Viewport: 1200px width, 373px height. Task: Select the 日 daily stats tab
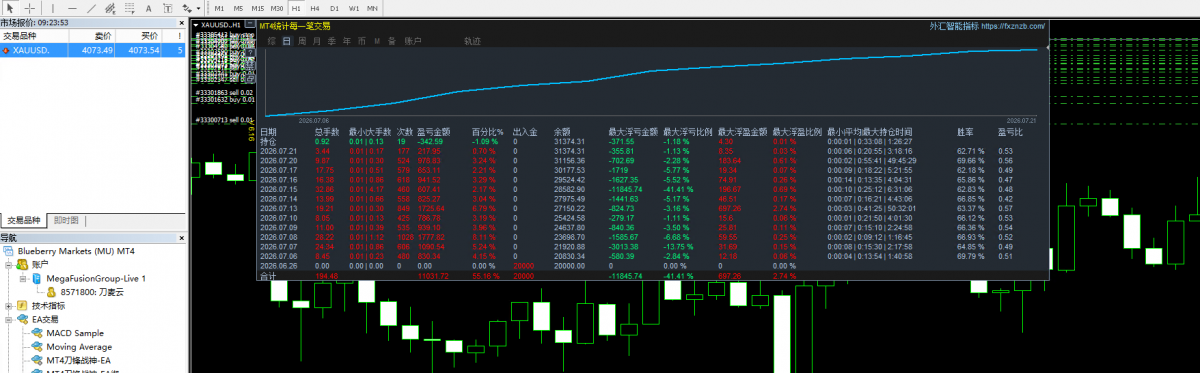[287, 41]
